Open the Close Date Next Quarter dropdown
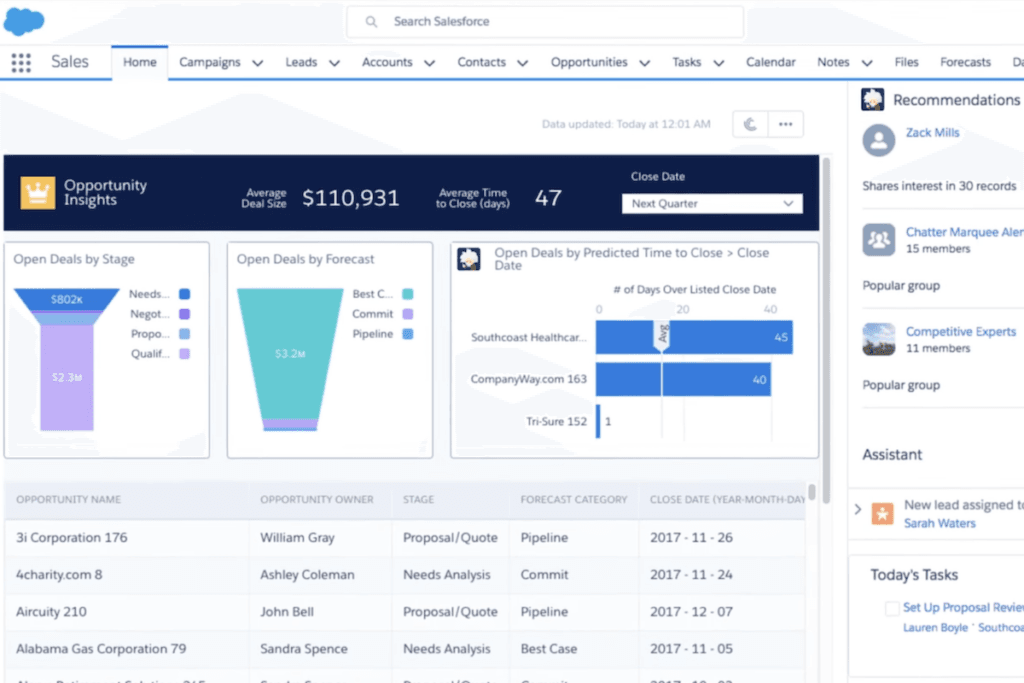 tap(712, 204)
